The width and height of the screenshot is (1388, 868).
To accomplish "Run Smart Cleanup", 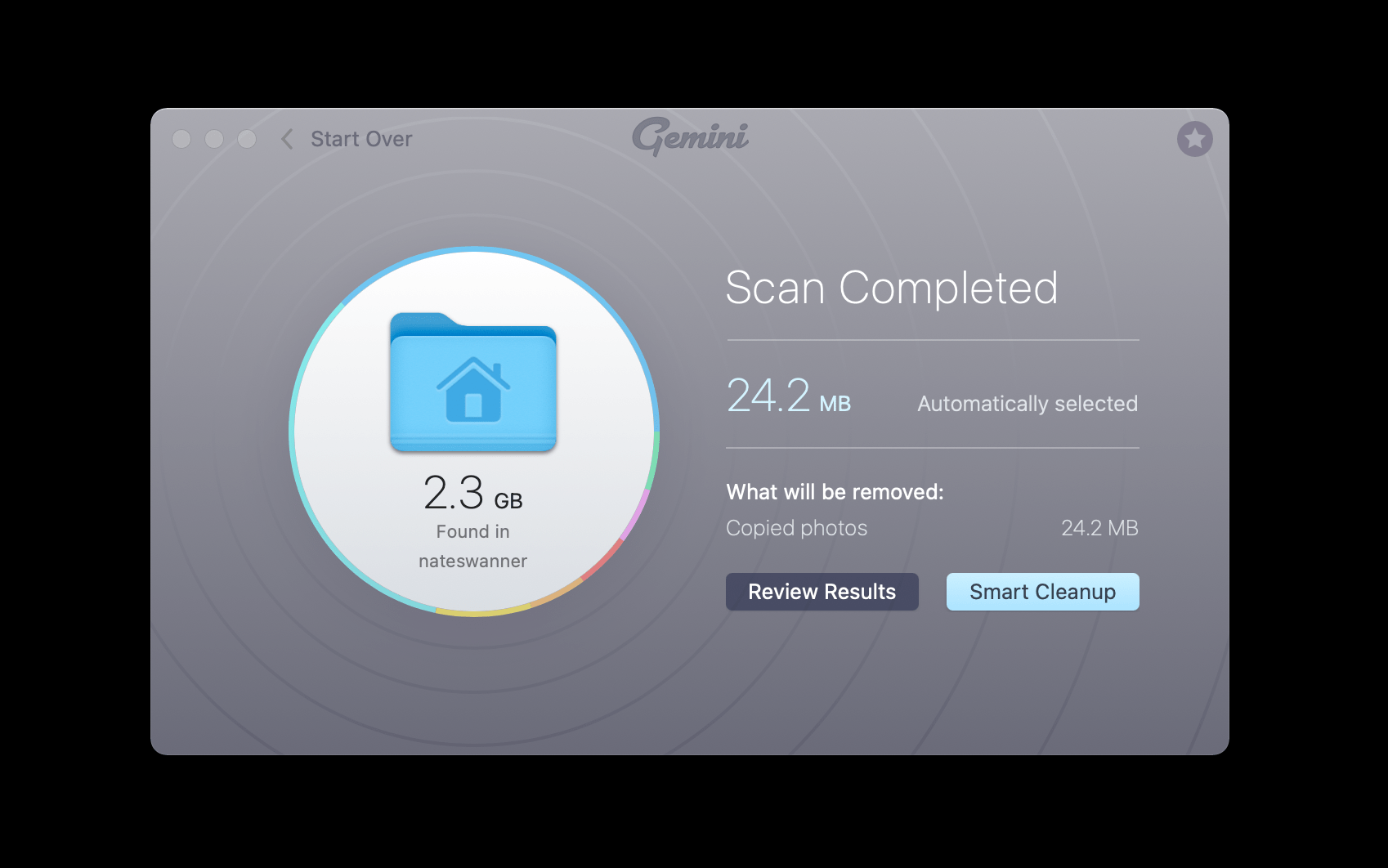I will 1042,592.
